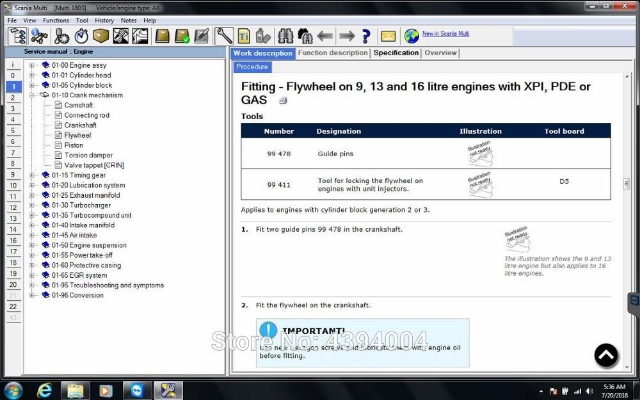Select the i entry in the number sidebar
The width and height of the screenshot is (640, 400).
13,64
